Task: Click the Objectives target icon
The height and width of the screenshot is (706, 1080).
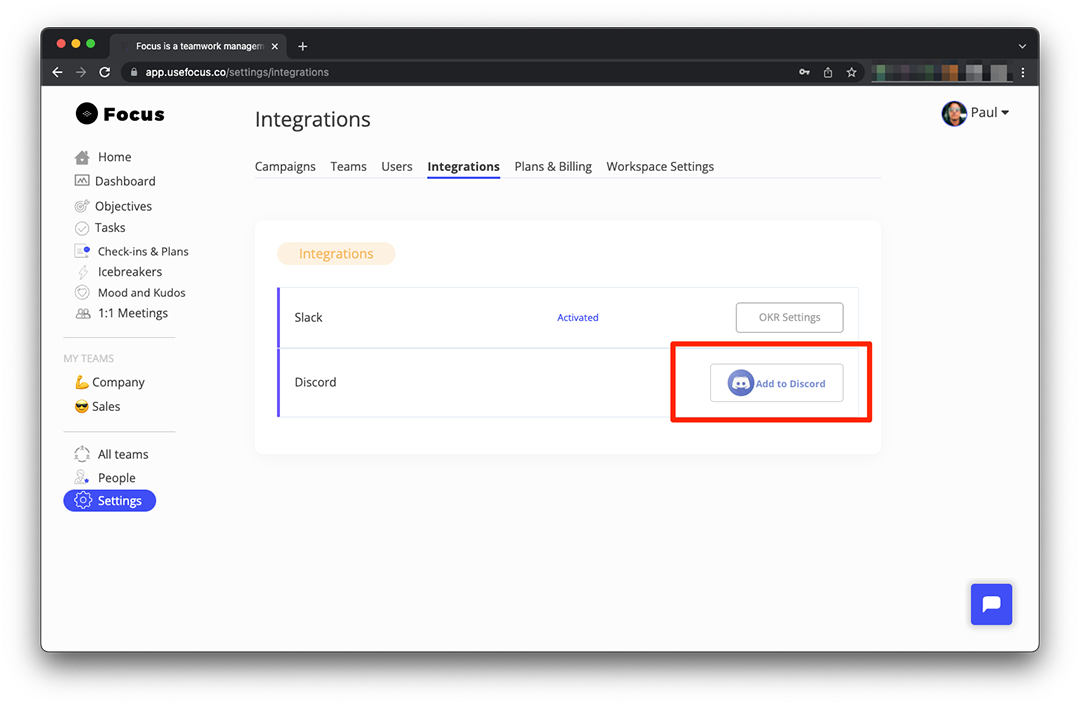Action: coord(82,206)
